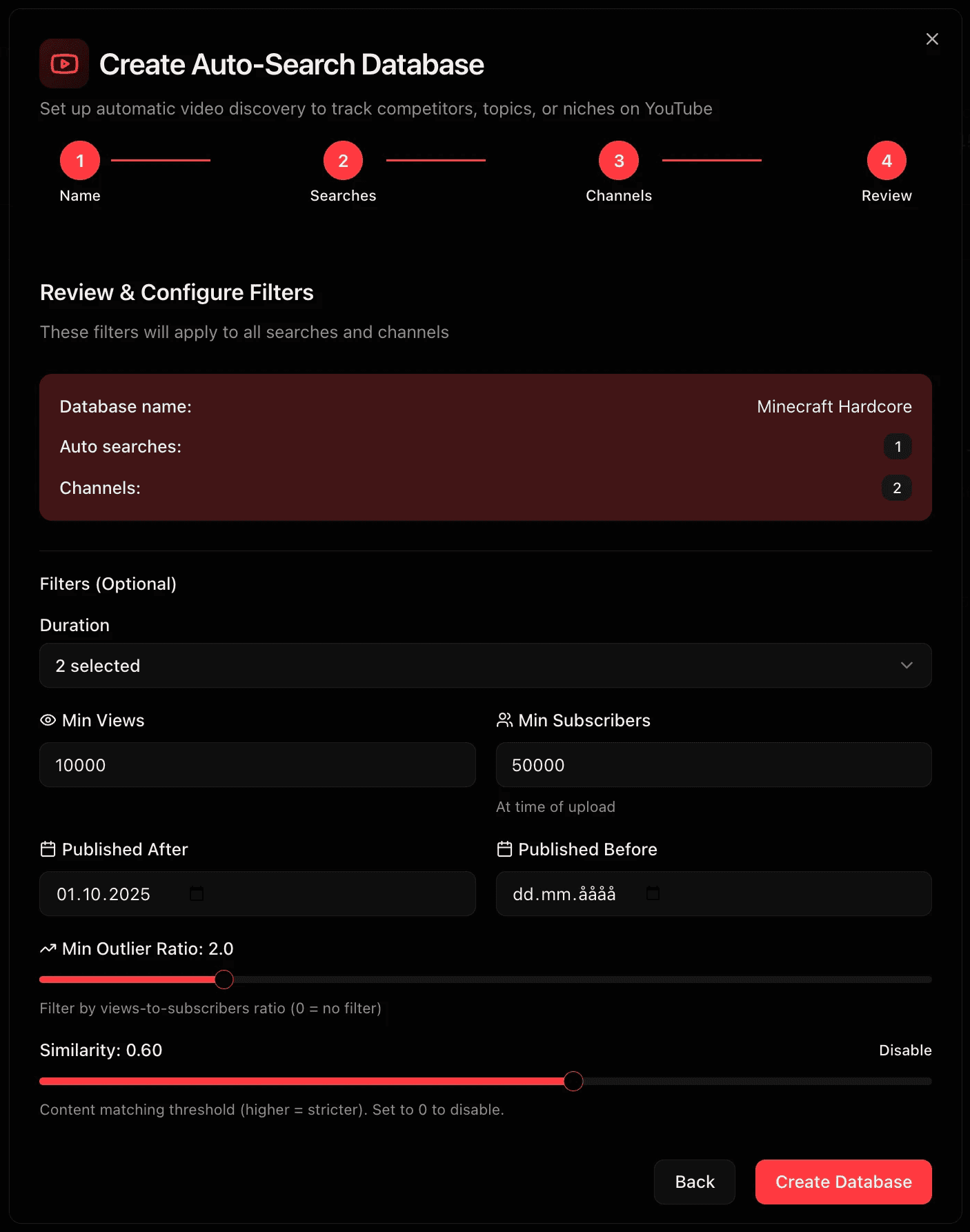
Task: Click the Similarity slider handle
Action: tap(573, 1081)
